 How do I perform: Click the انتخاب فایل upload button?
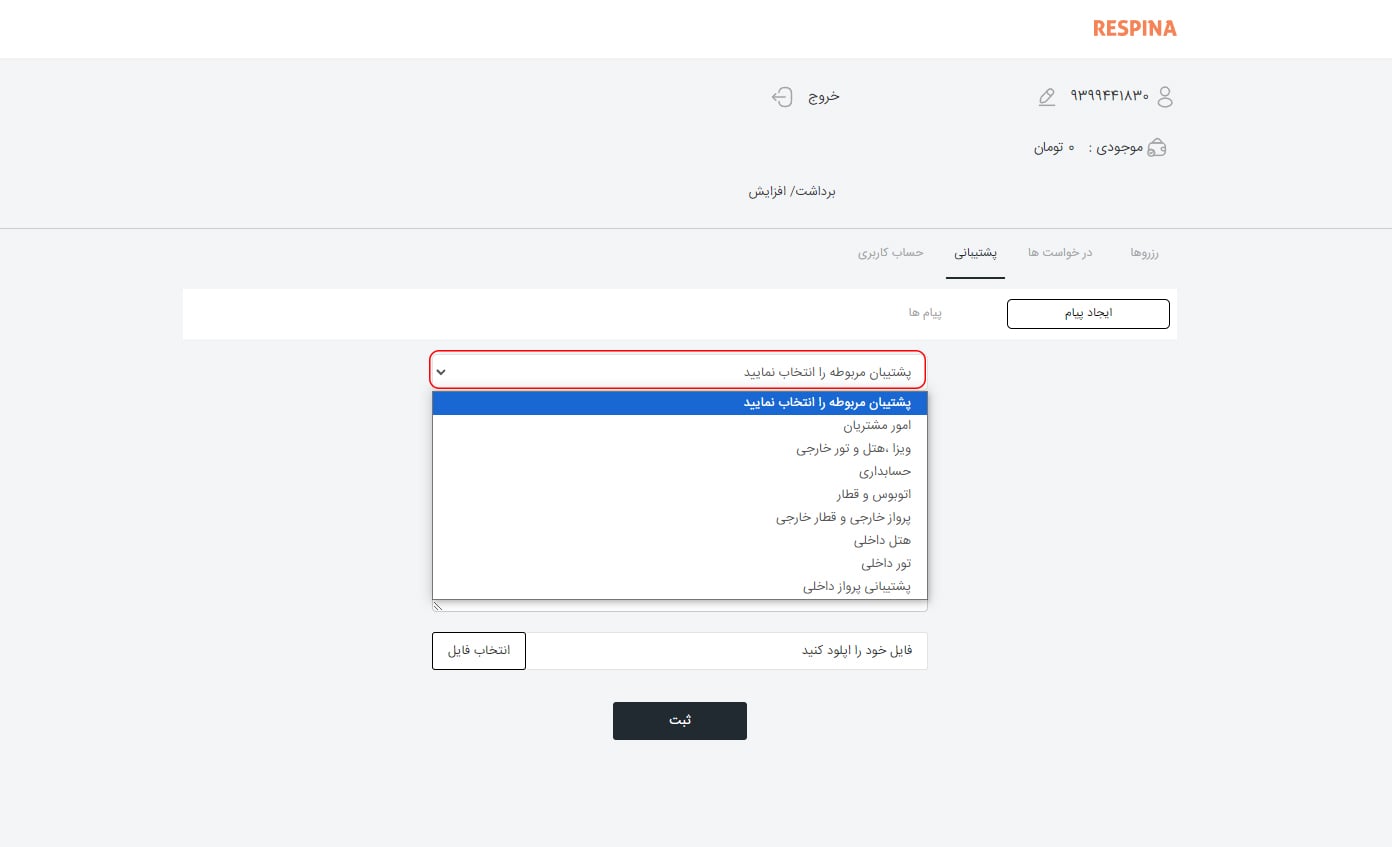click(478, 650)
